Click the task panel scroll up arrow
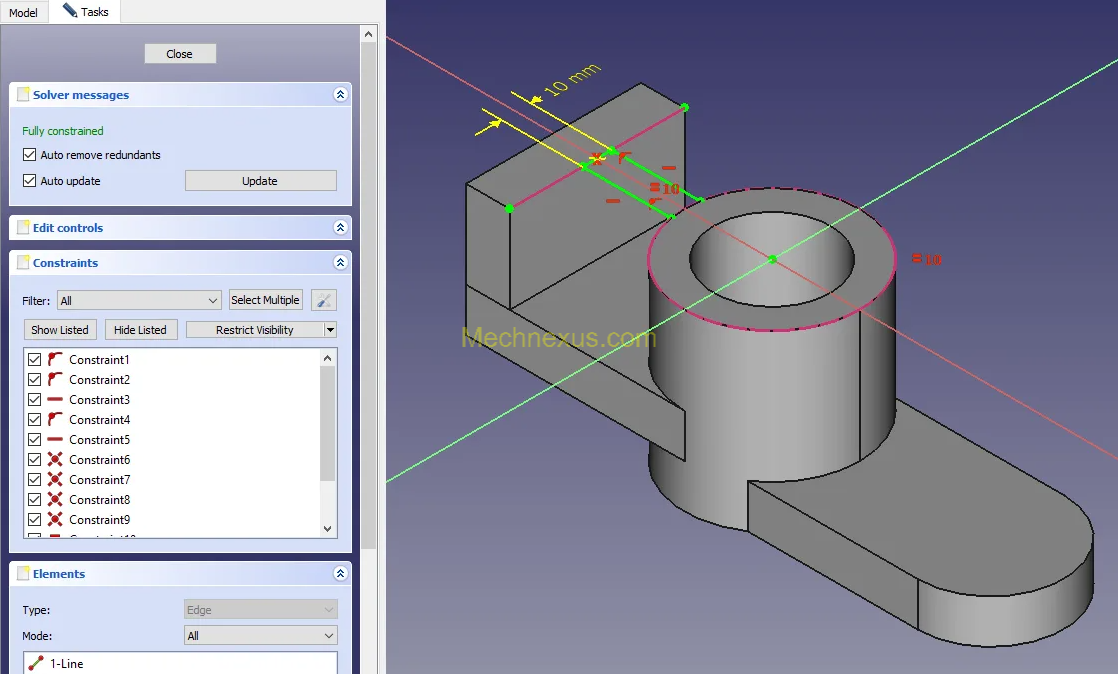 368,34
